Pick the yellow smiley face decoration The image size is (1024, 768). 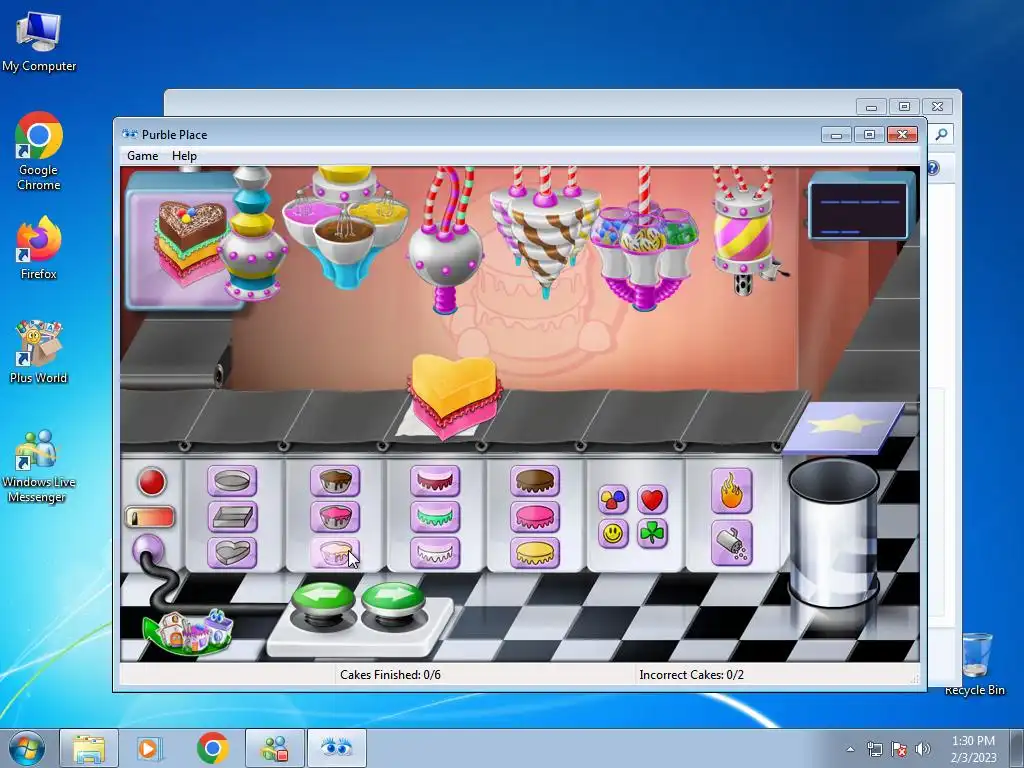(x=613, y=534)
